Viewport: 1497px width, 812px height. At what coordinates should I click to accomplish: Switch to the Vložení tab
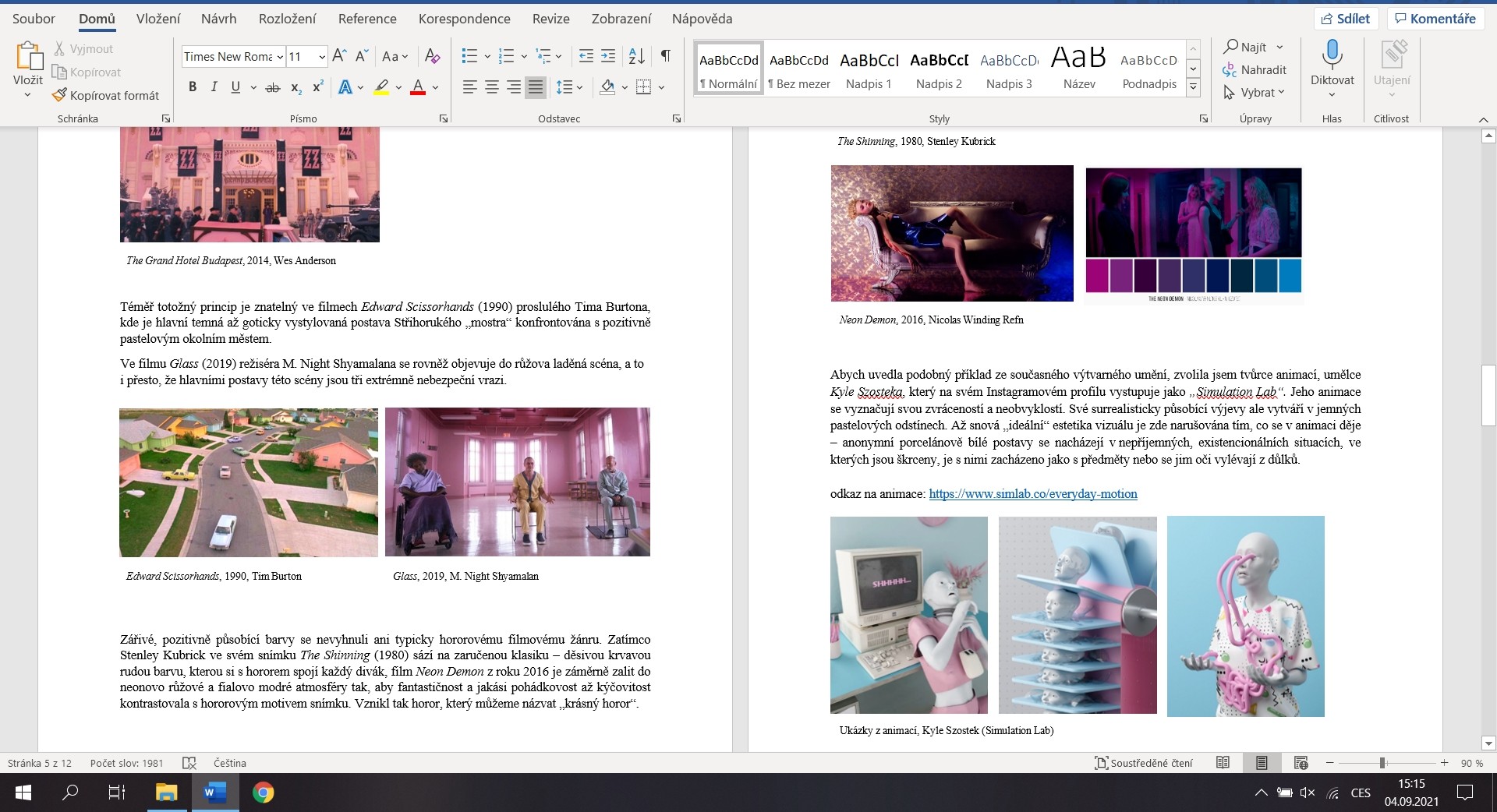coord(158,19)
